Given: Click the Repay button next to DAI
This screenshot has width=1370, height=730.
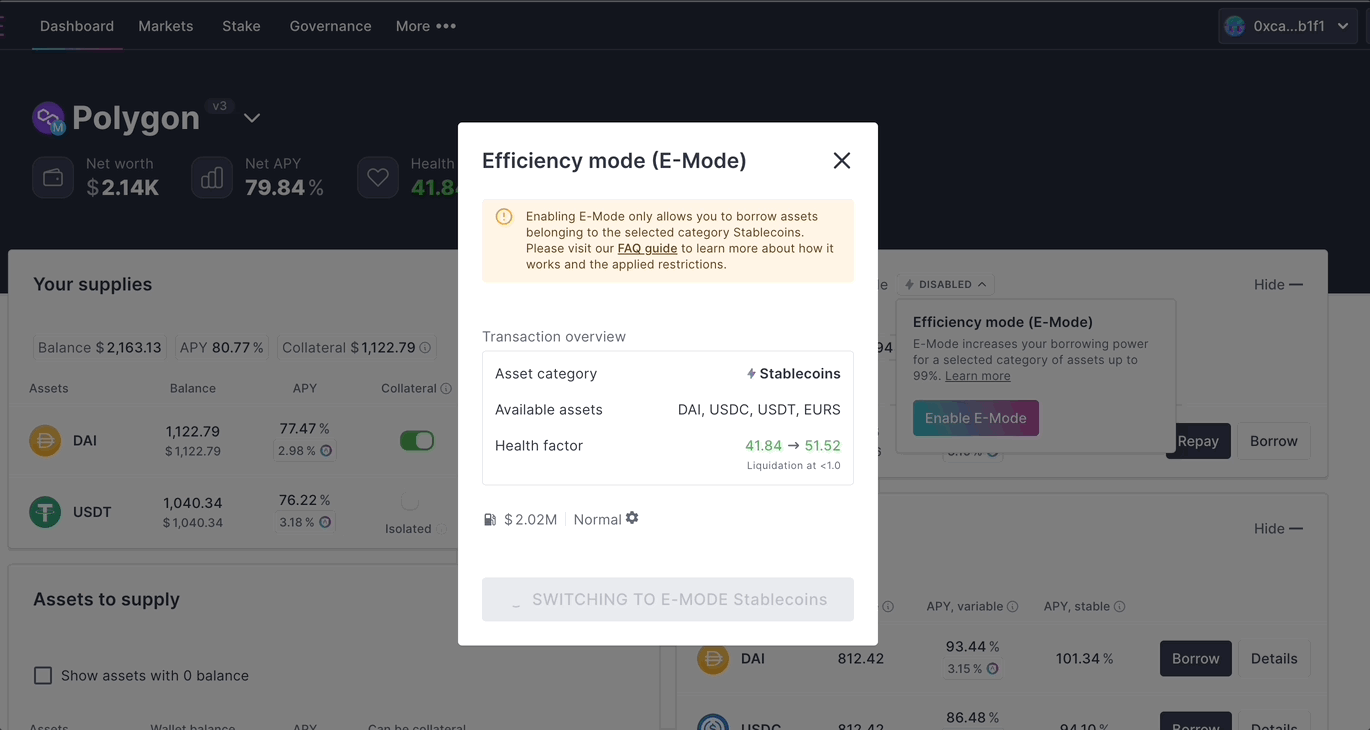Looking at the screenshot, I should (x=1198, y=440).
